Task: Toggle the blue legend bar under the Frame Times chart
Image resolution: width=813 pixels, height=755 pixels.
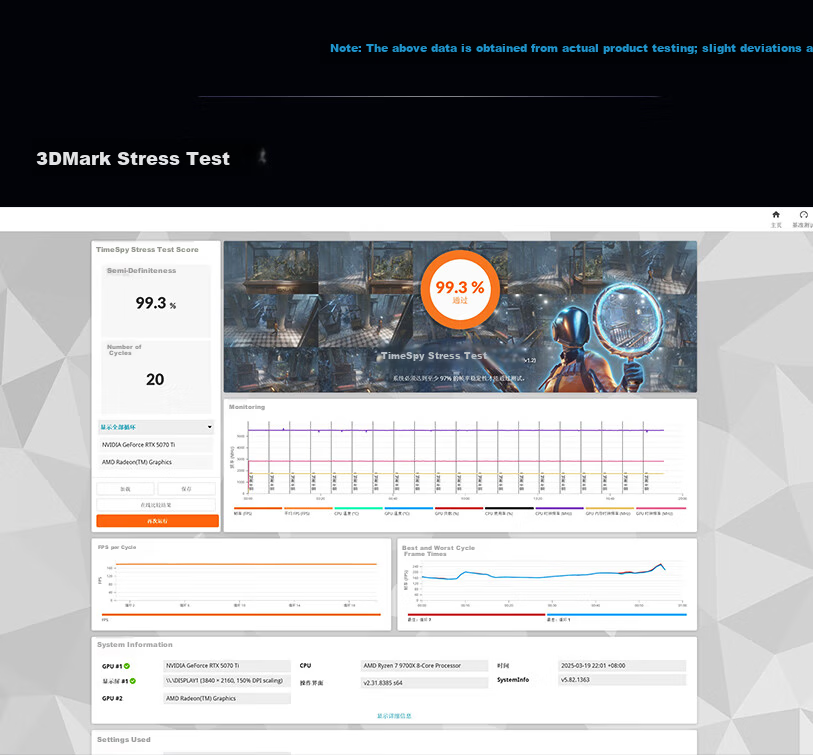Action: tap(616, 614)
